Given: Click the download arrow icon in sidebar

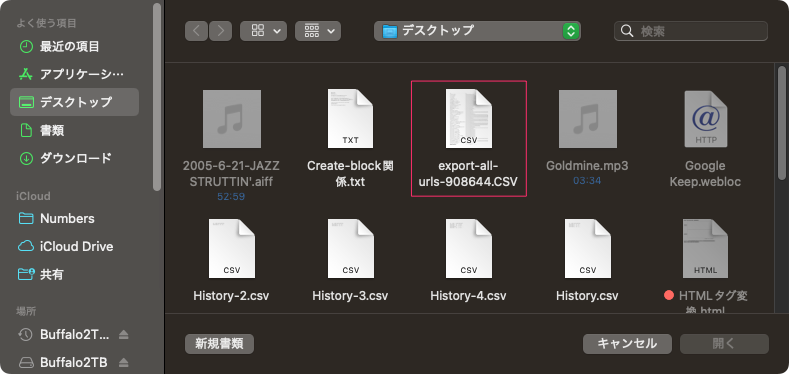Looking at the screenshot, I should 25,159.
